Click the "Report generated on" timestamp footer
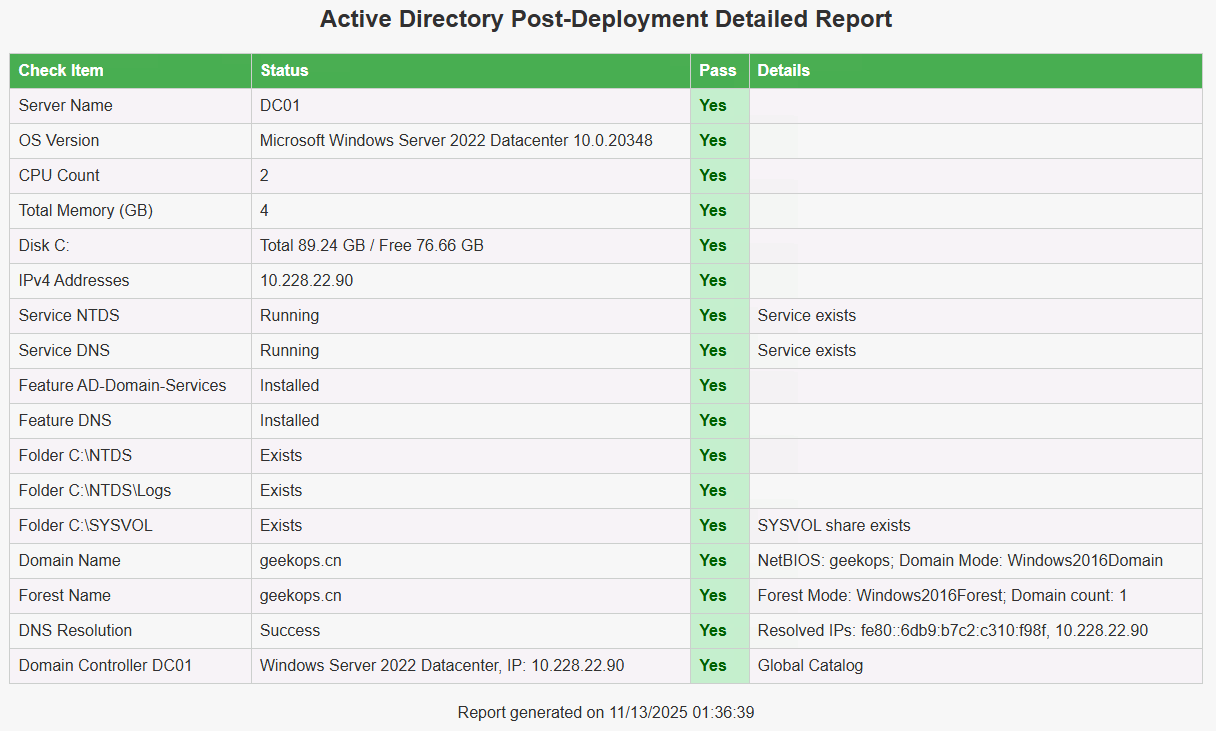This screenshot has height=731, width=1216. 607,712
